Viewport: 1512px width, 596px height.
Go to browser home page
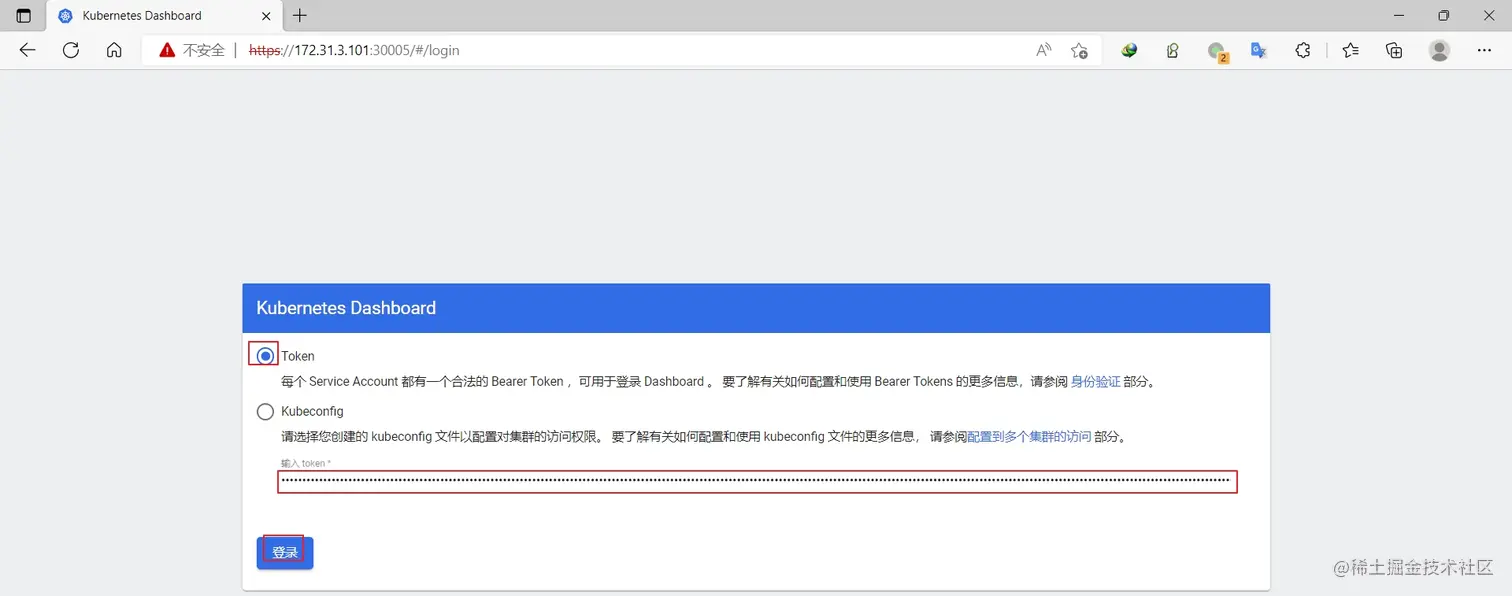pyautogui.click(x=114, y=50)
